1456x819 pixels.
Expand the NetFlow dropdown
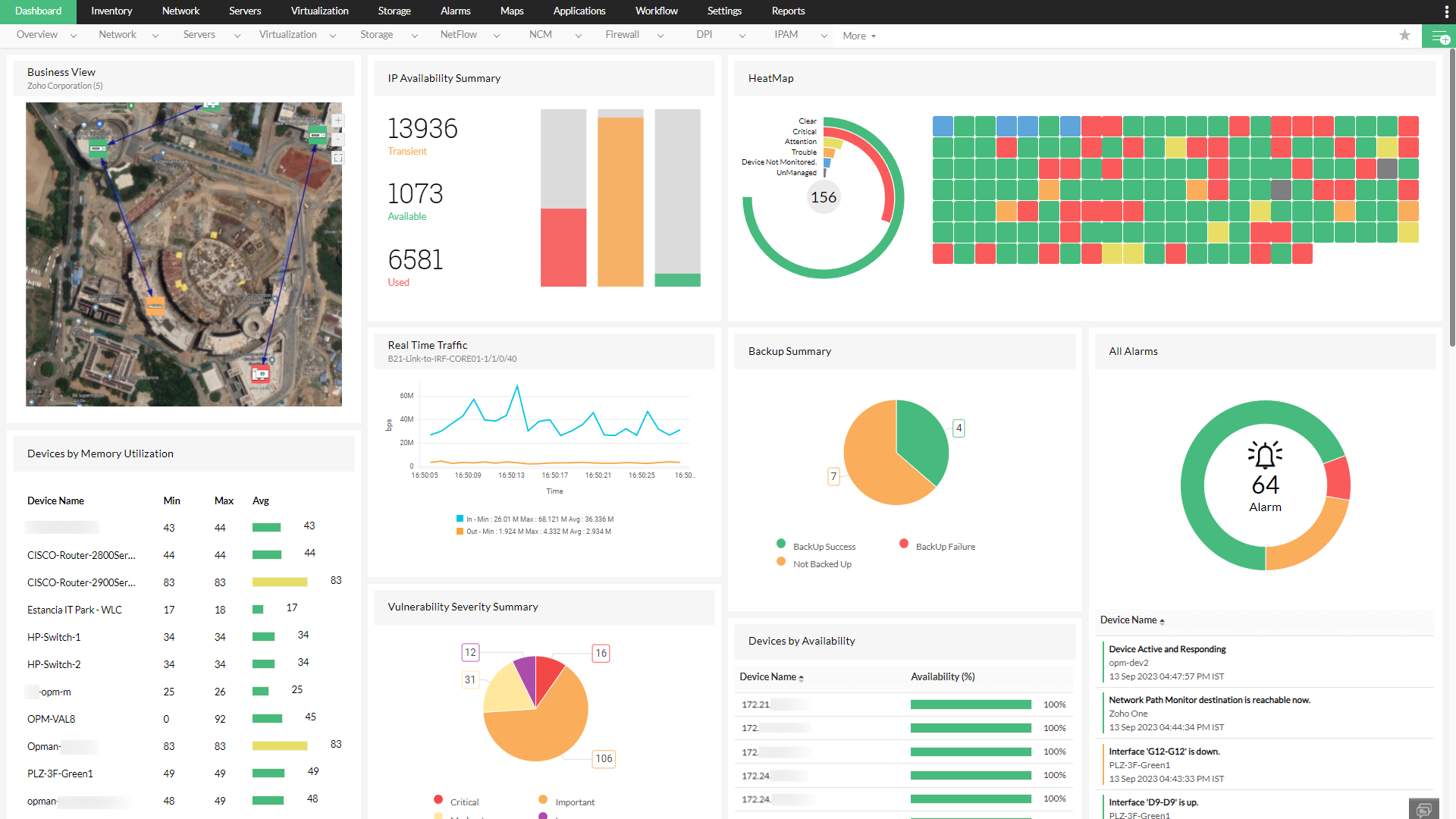point(497,35)
